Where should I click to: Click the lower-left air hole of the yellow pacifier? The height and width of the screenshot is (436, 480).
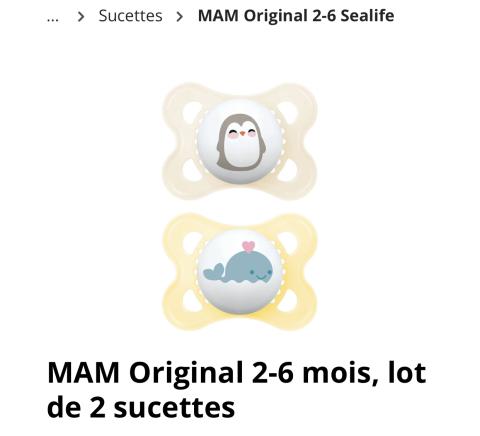click(x=191, y=302)
